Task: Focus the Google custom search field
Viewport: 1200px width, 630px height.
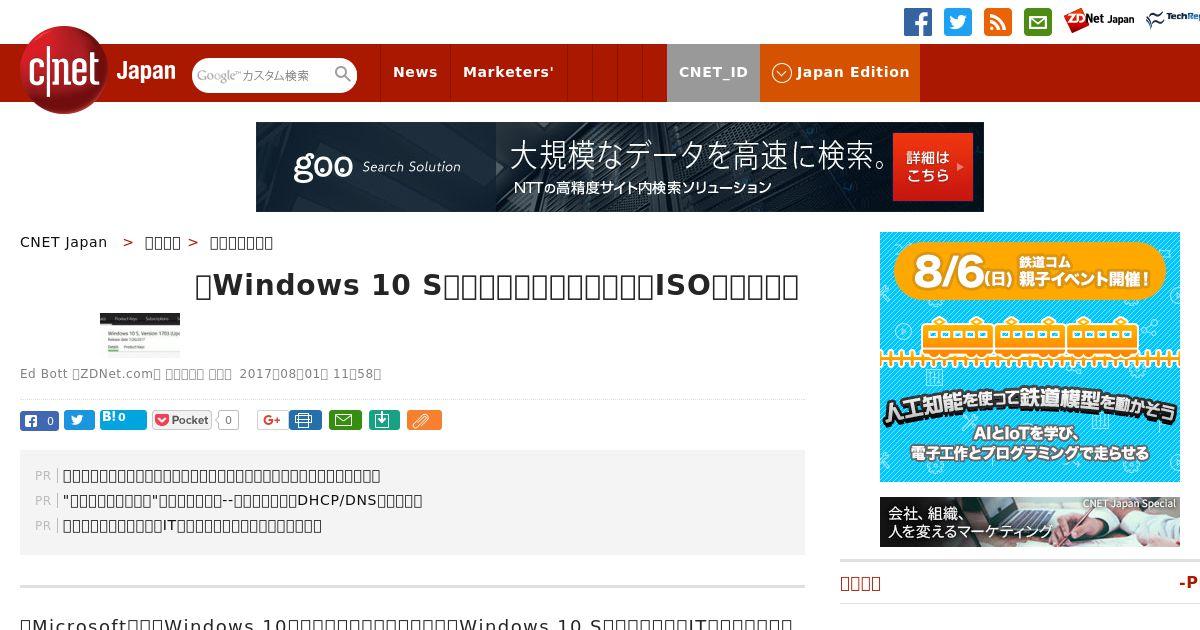Action: click(262, 75)
